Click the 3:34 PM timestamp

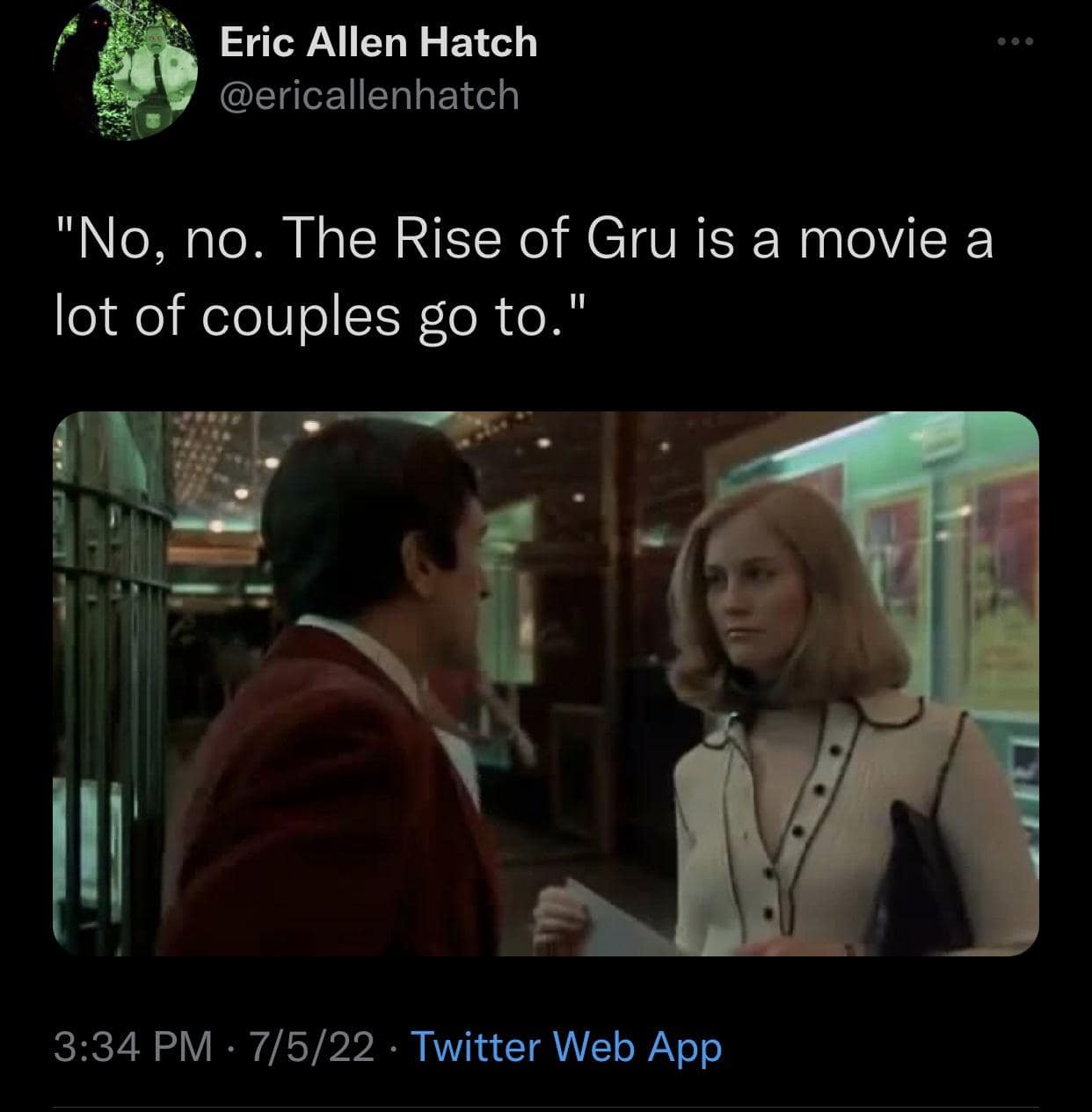(133, 1047)
